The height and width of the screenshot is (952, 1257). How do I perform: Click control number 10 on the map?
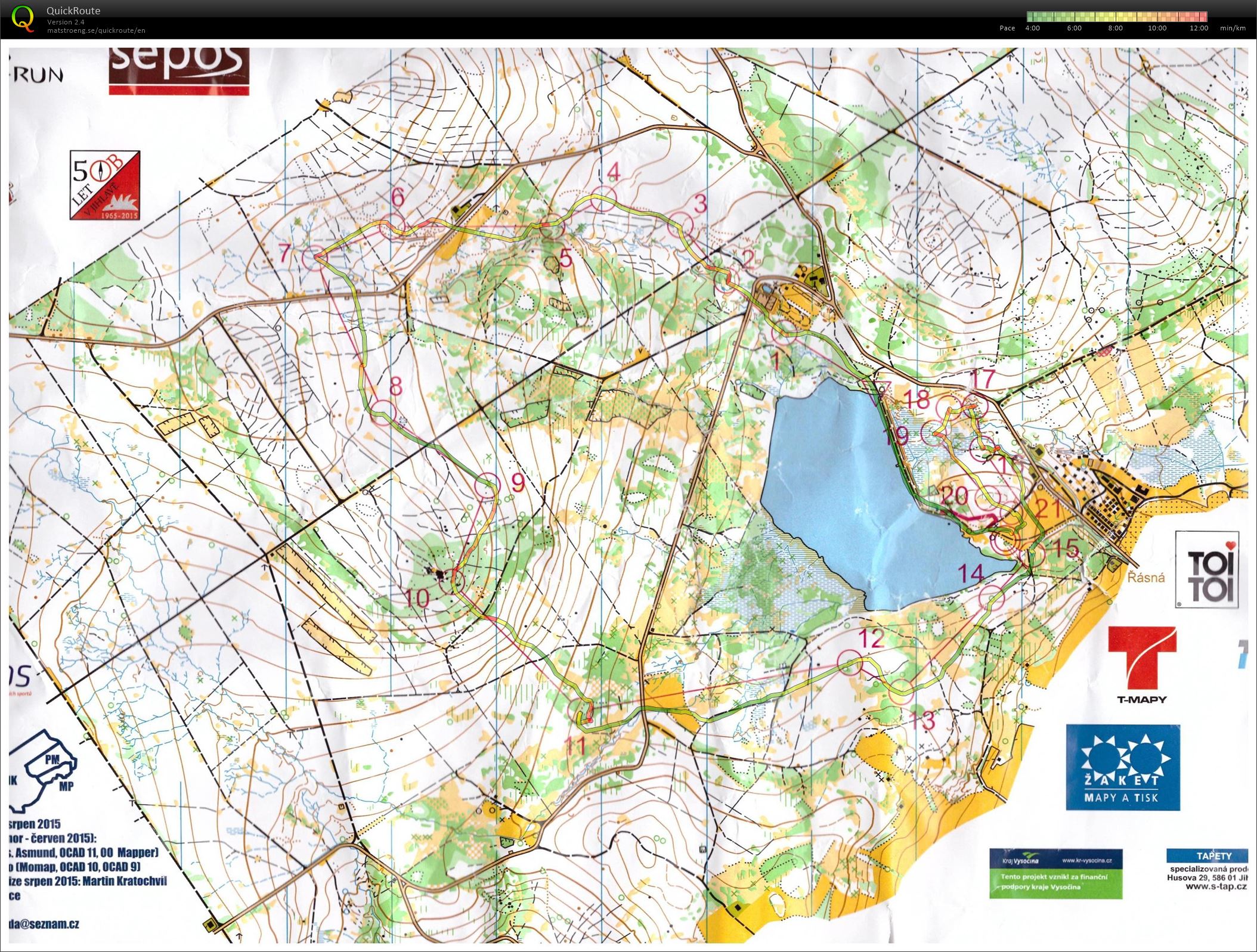(x=417, y=598)
